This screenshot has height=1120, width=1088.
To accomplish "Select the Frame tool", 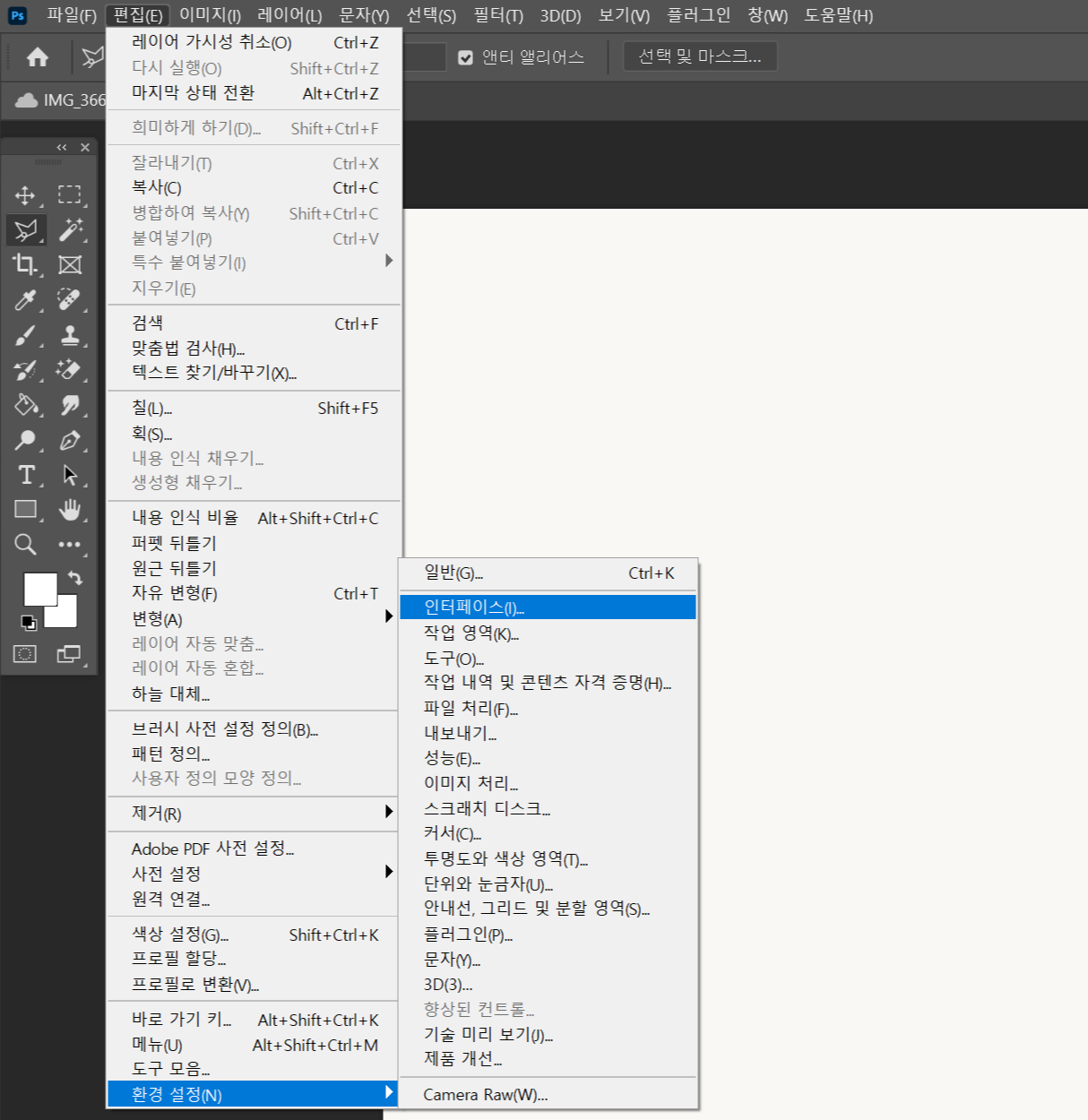I will 70,264.
